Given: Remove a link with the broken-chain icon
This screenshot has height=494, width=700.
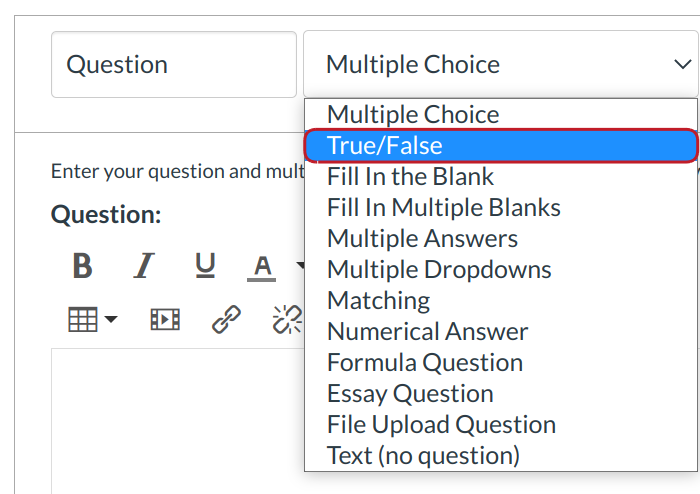Looking at the screenshot, I should [288, 319].
